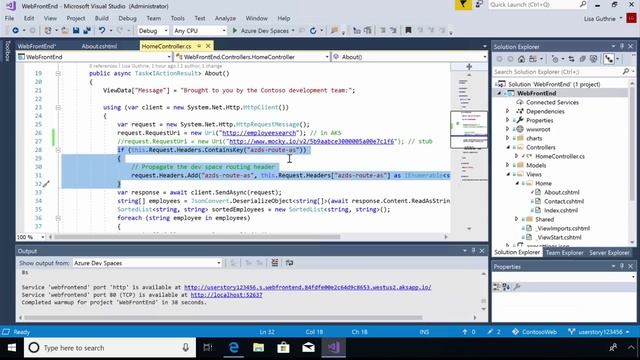Open the Debug menu
The width and height of the screenshot is (640, 360).
[x=127, y=18]
